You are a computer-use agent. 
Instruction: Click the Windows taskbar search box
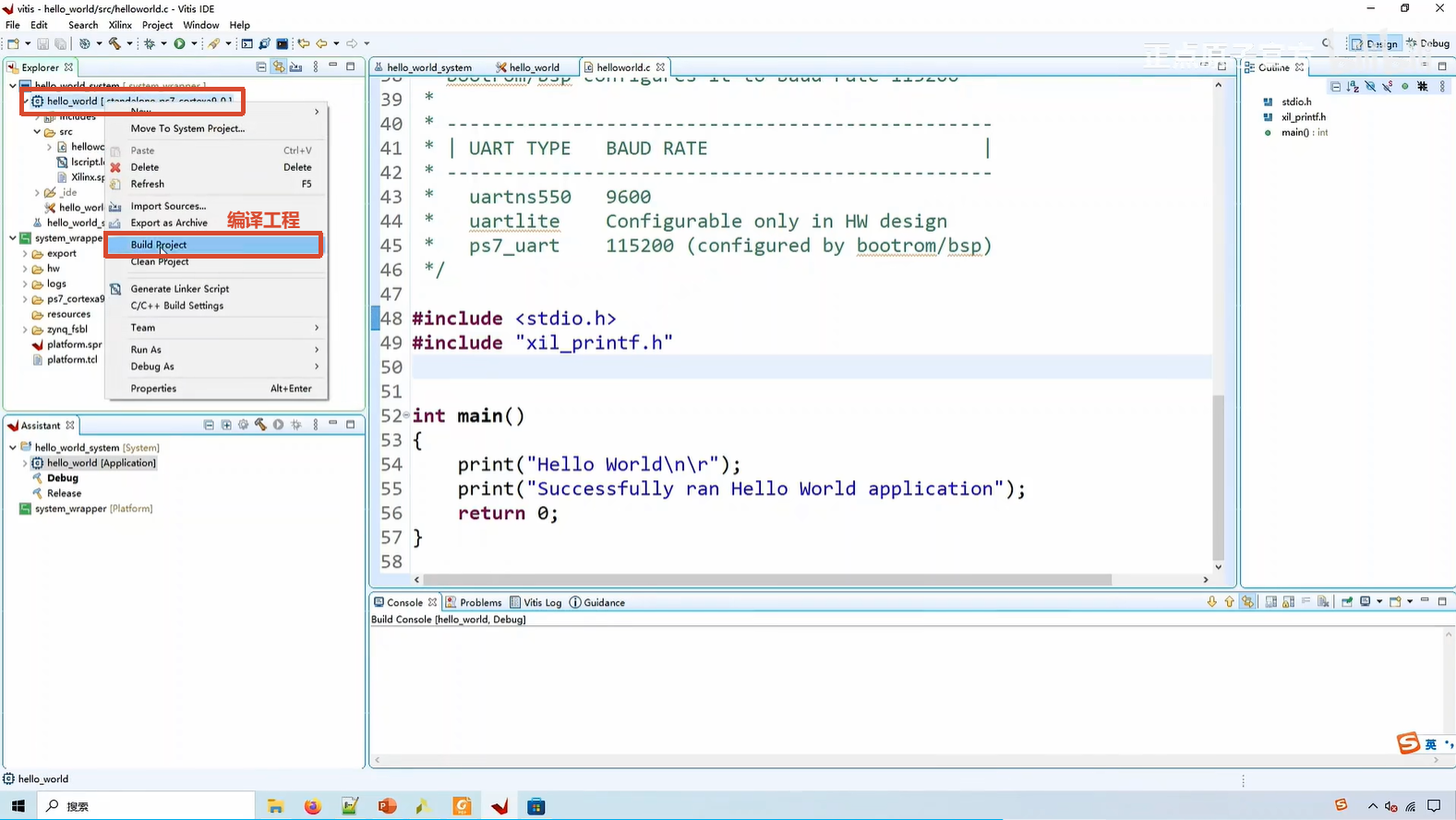(x=146, y=806)
